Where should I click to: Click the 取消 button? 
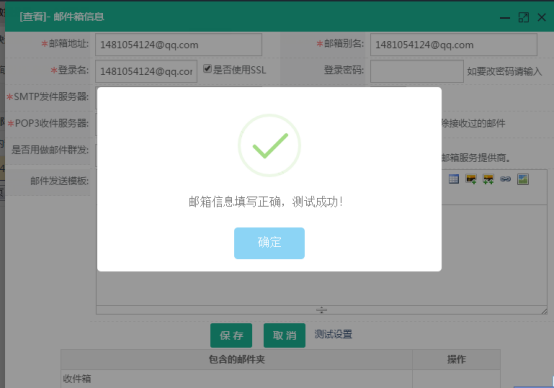284,335
